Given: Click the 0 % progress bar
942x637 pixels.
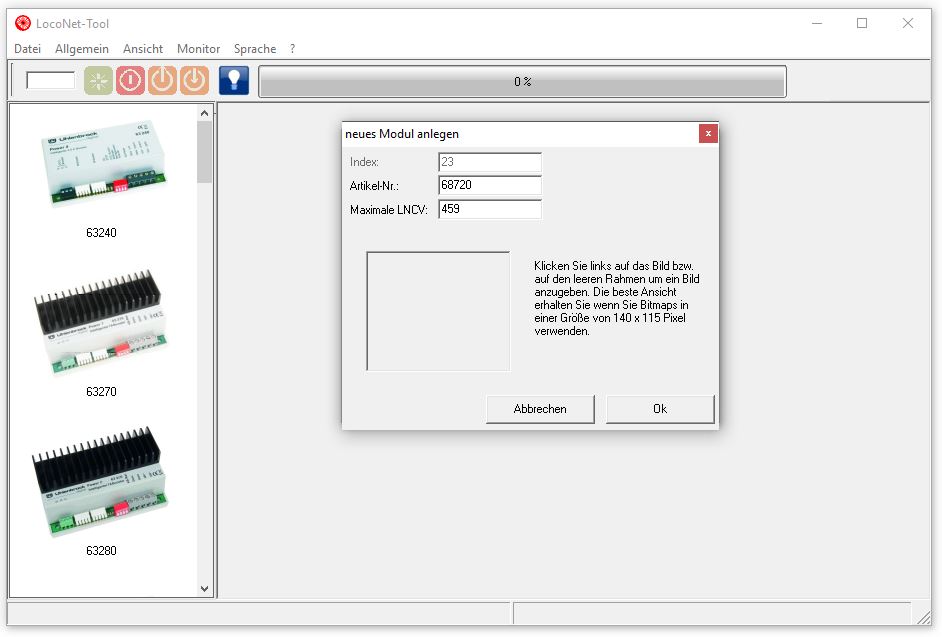Looking at the screenshot, I should 522,81.
